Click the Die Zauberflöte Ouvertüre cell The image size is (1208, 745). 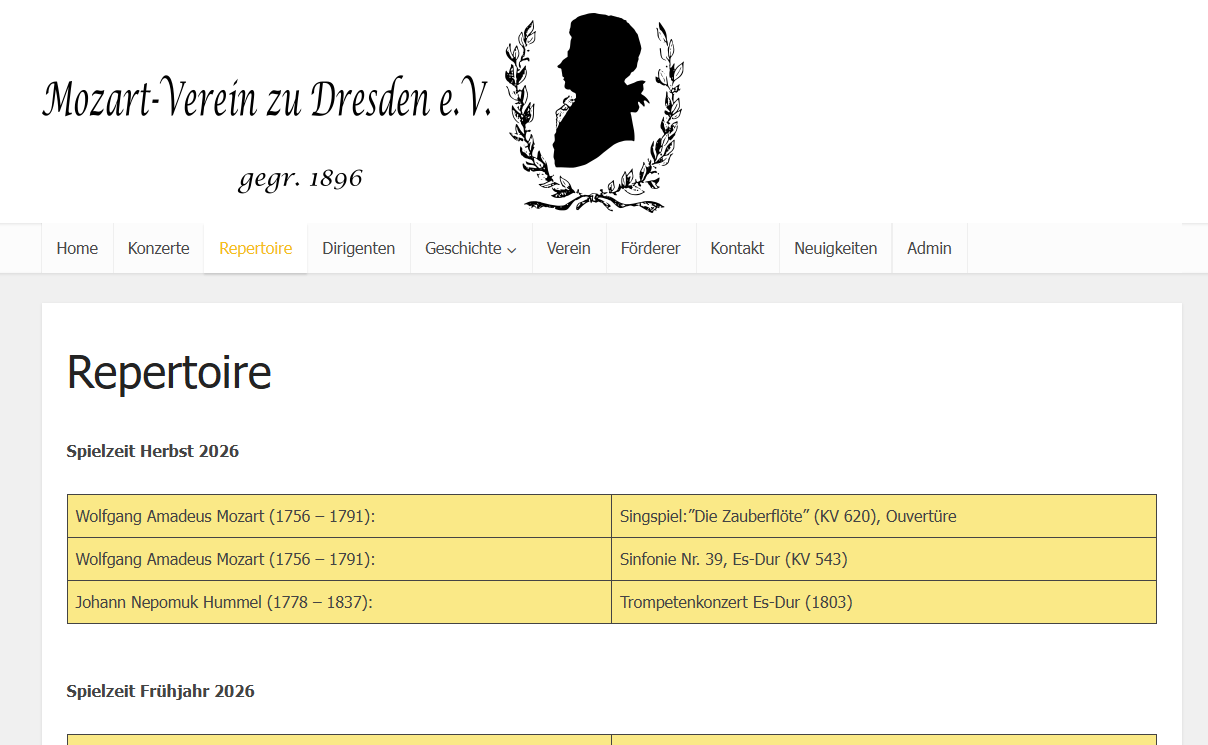click(x=884, y=516)
